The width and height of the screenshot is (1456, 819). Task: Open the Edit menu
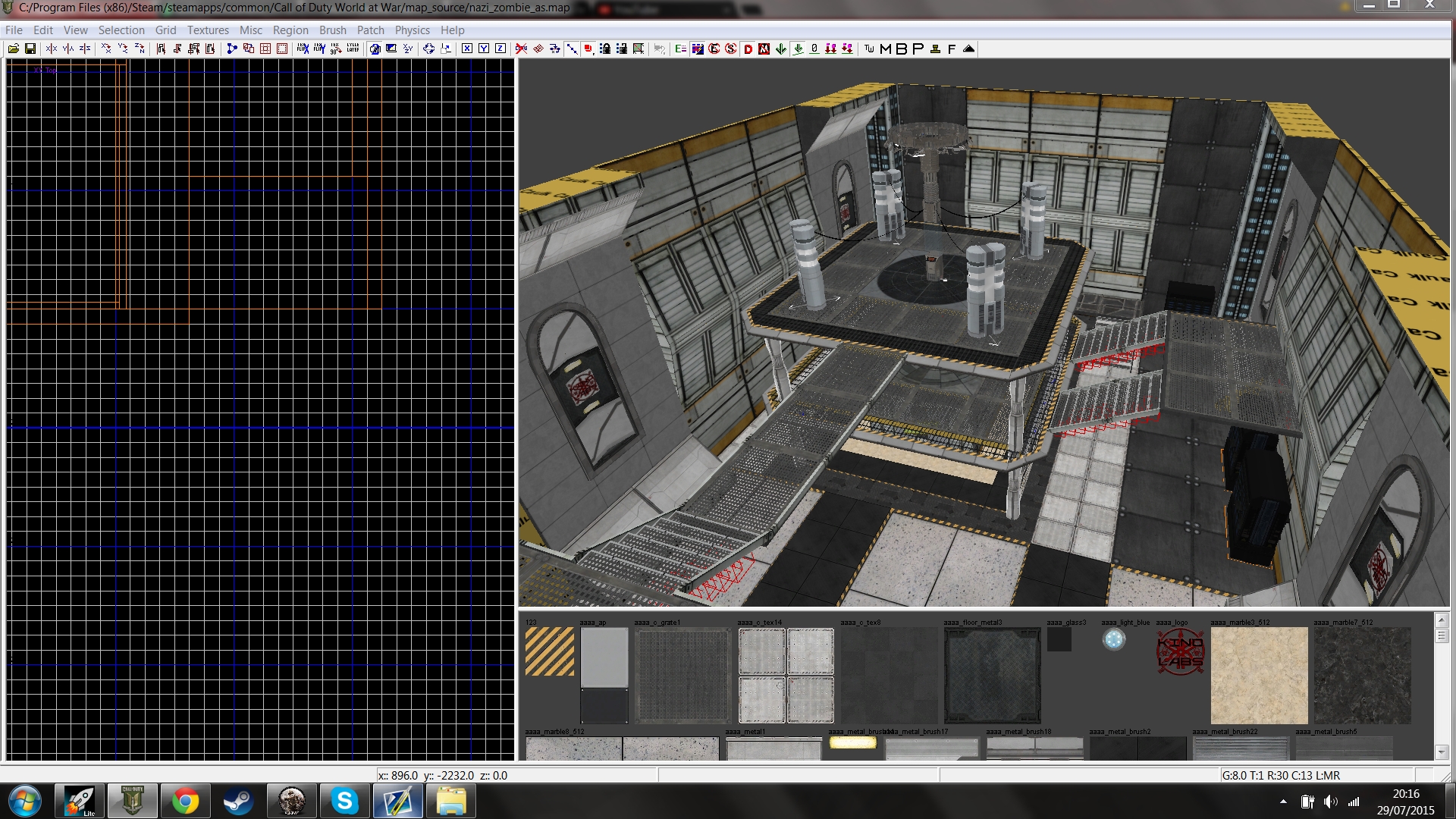43,30
